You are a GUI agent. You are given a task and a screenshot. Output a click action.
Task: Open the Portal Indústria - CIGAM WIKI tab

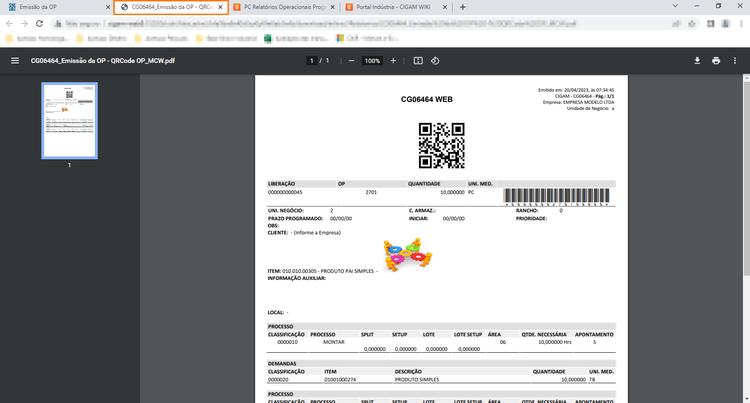click(x=396, y=7)
